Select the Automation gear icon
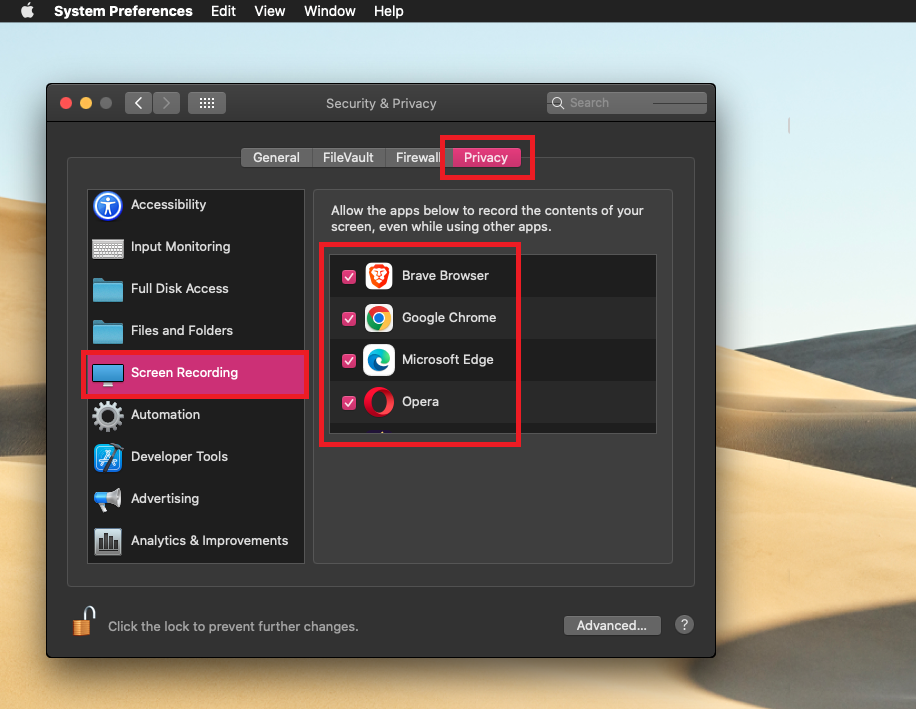 (108, 415)
